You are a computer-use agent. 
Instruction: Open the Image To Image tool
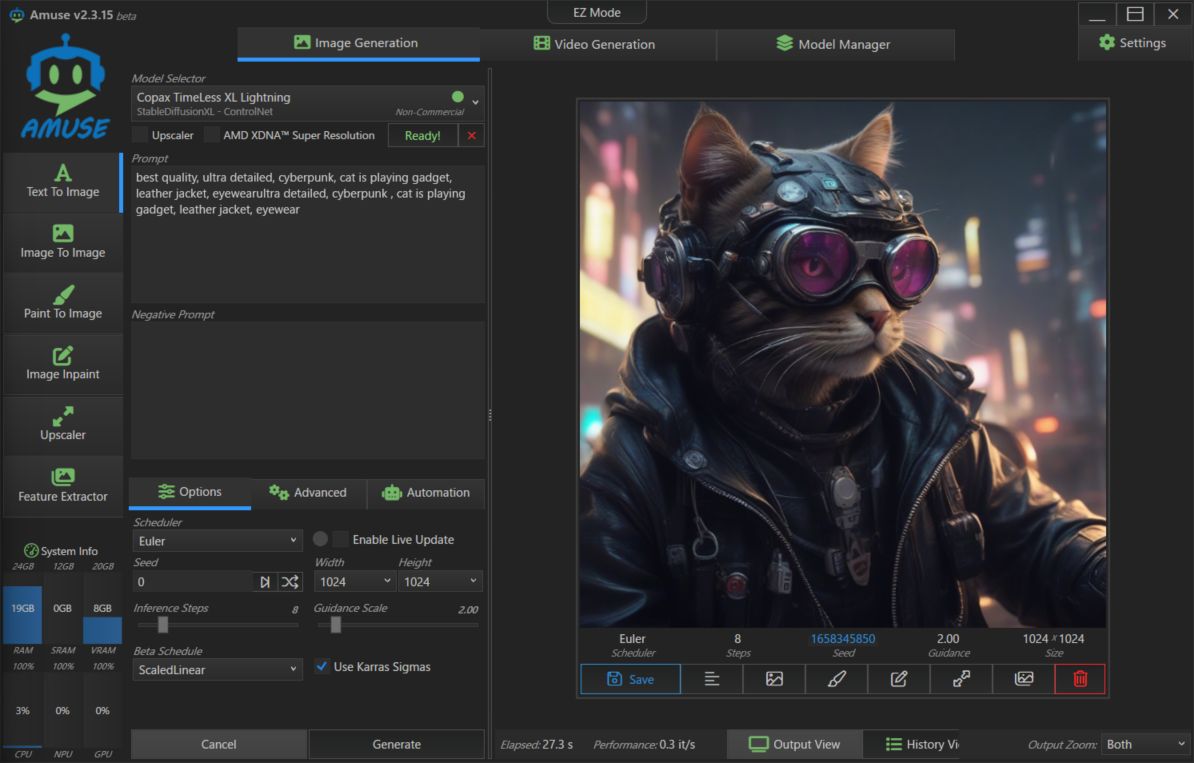[63, 242]
